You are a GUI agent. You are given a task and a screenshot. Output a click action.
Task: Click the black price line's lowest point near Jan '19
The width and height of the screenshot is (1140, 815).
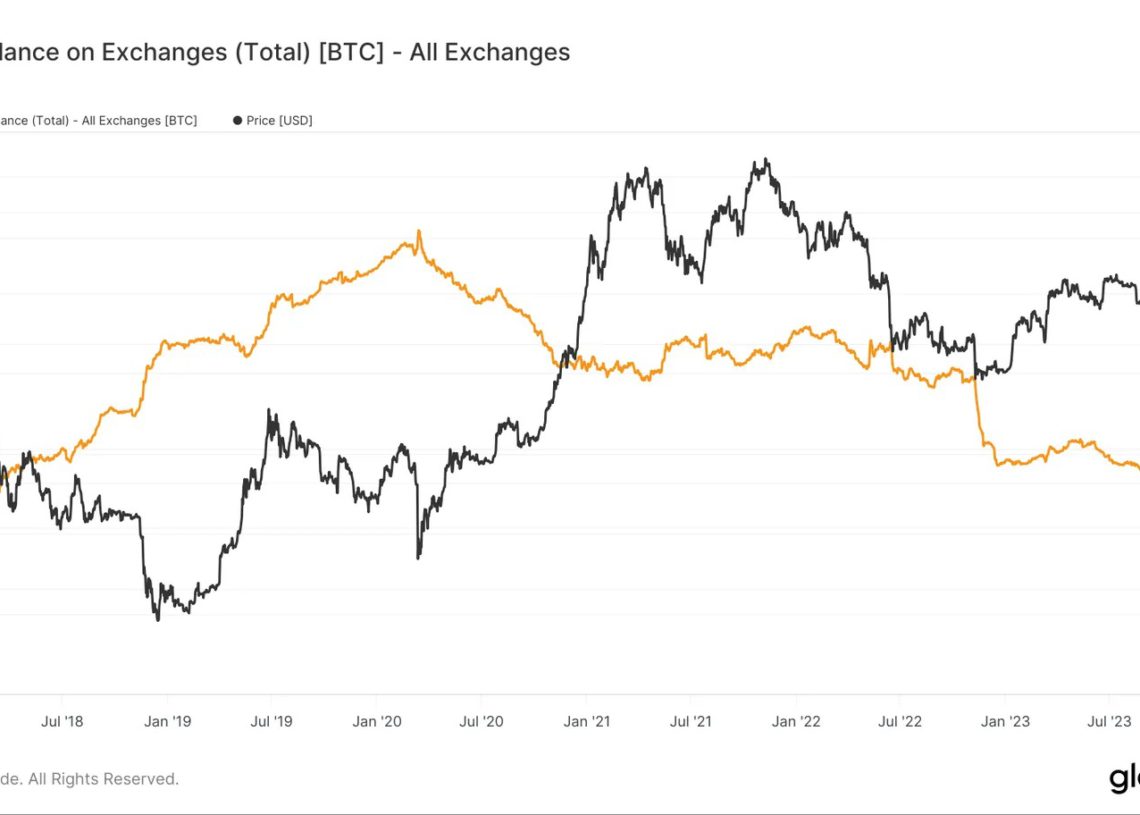point(158,620)
